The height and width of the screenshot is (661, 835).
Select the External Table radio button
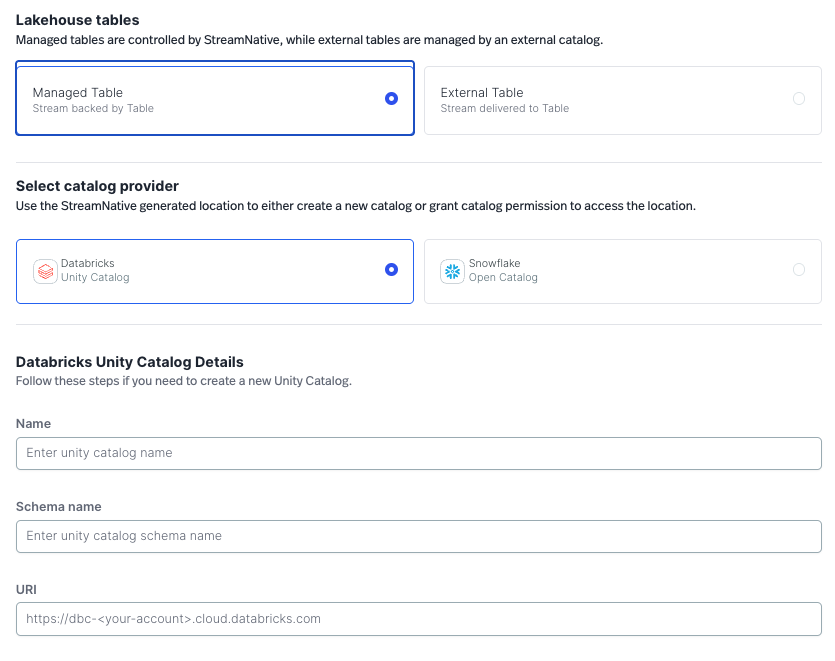coord(798,98)
